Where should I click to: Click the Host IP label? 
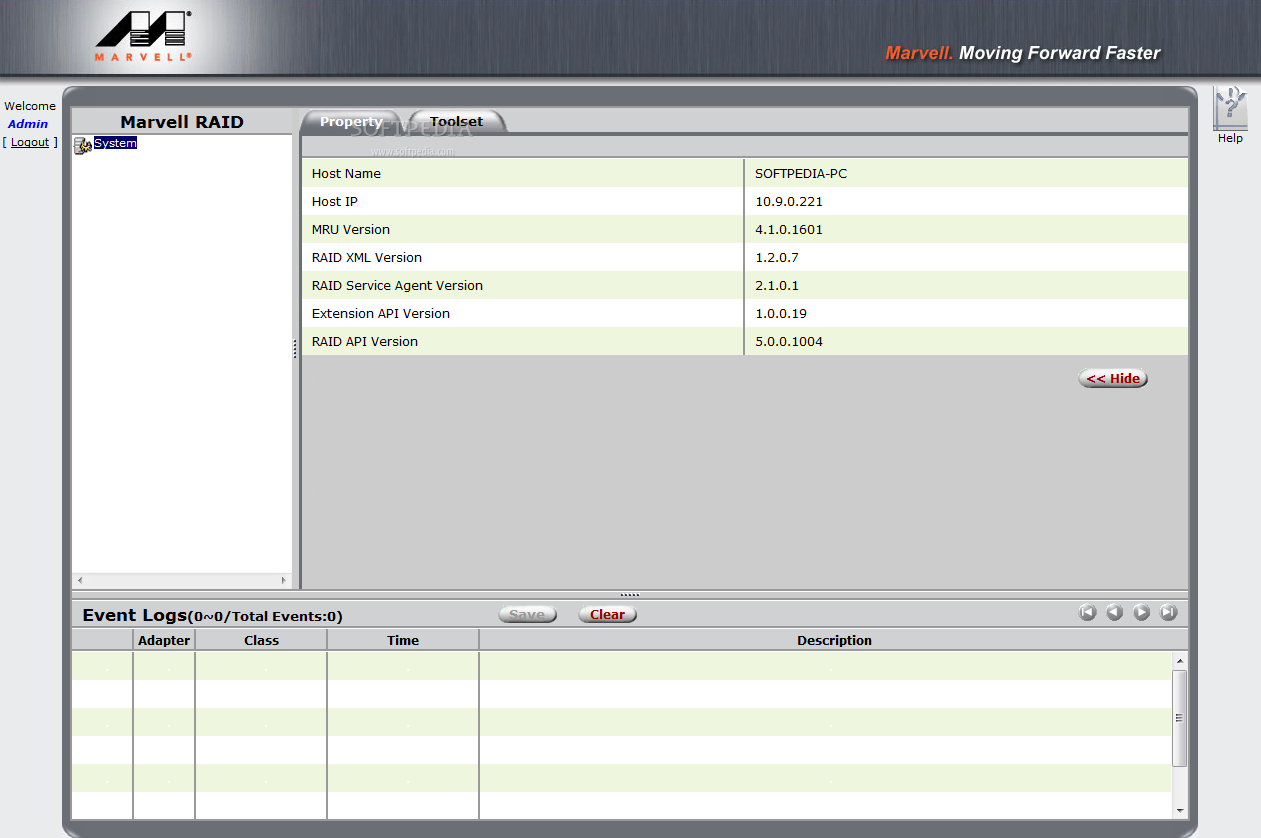335,201
